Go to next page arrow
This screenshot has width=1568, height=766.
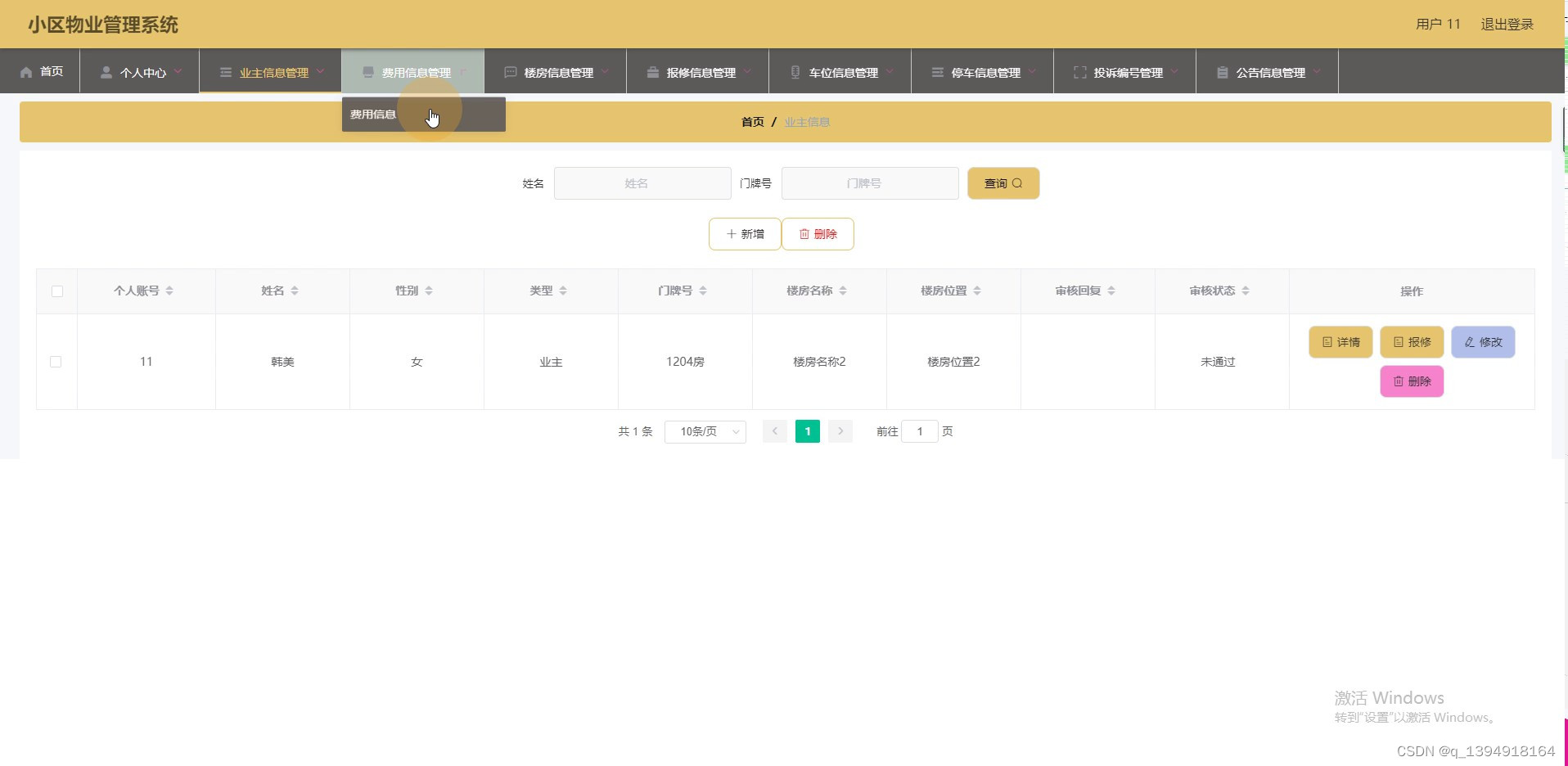[x=840, y=431]
